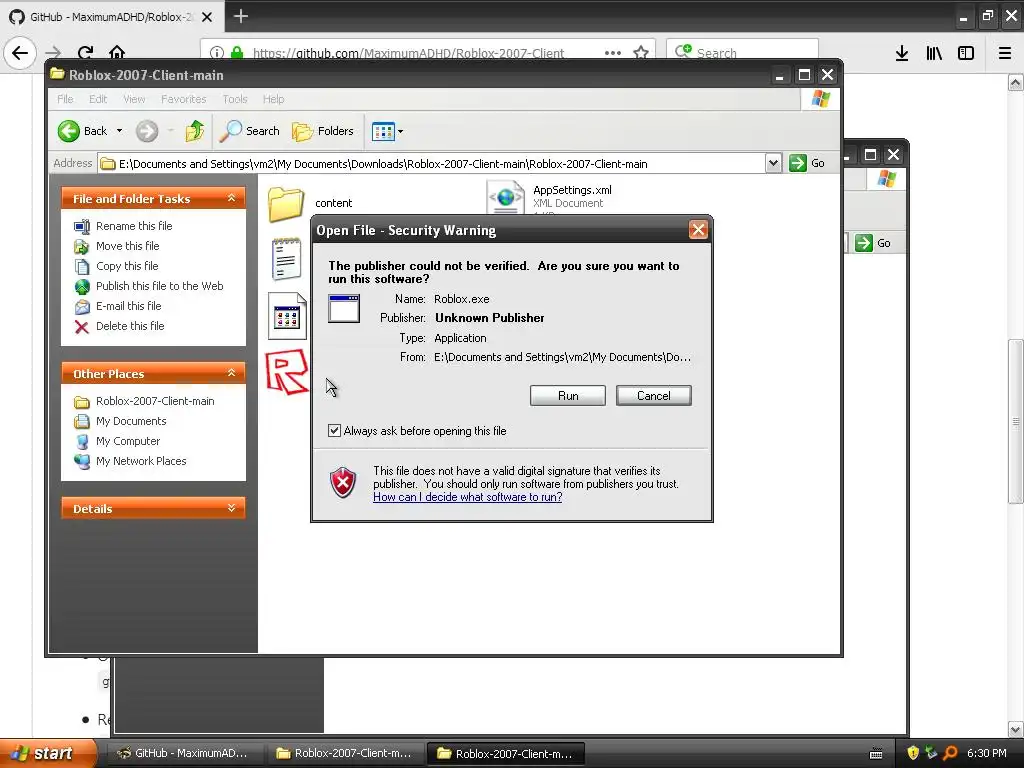Open the Explorer Search pane
1024x768 pixels.
pyautogui.click(x=249, y=131)
